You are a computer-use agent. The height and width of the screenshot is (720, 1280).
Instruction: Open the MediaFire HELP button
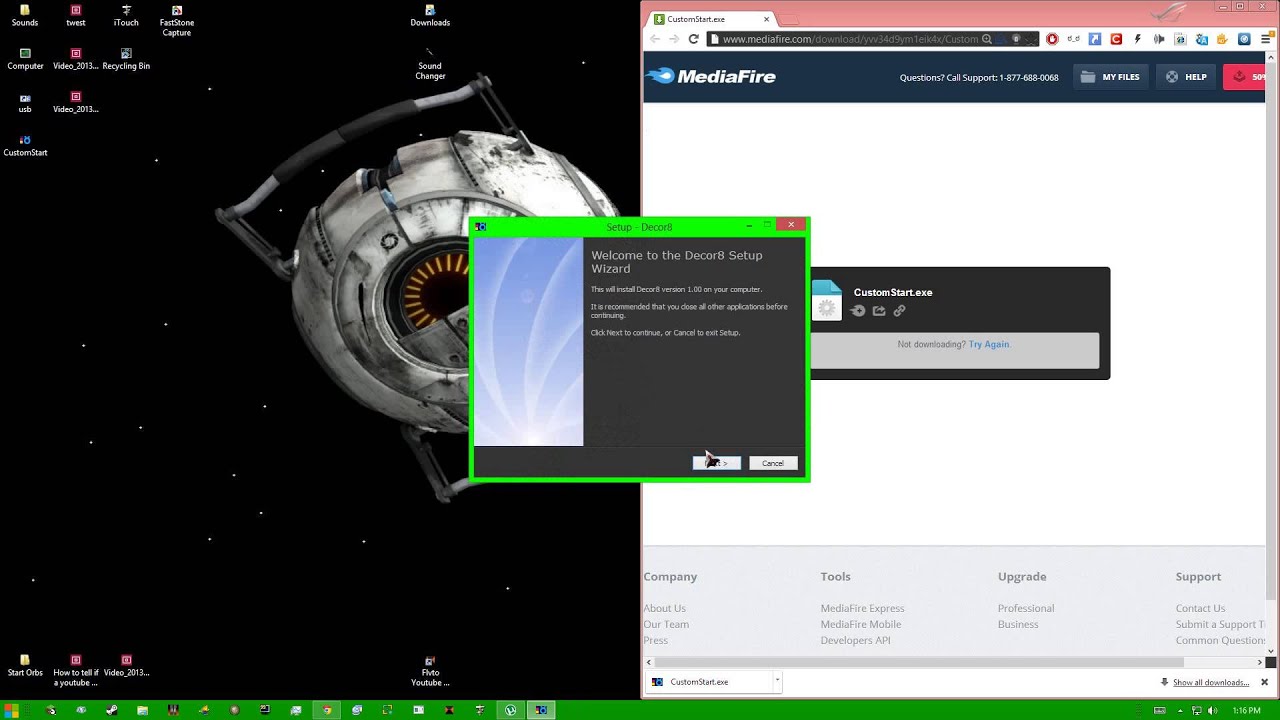(1186, 77)
